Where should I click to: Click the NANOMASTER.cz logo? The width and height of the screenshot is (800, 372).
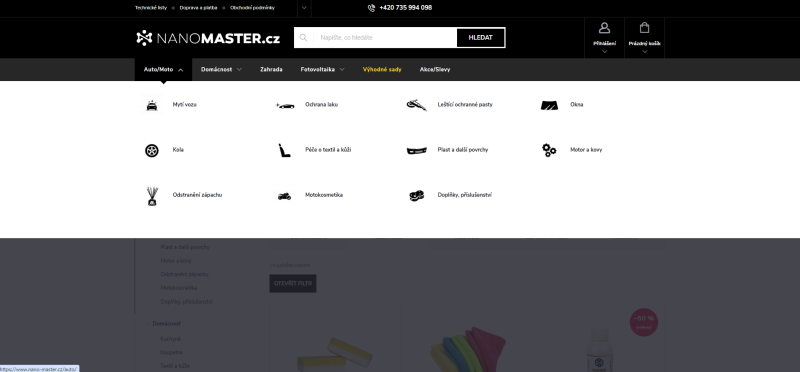tap(208, 38)
